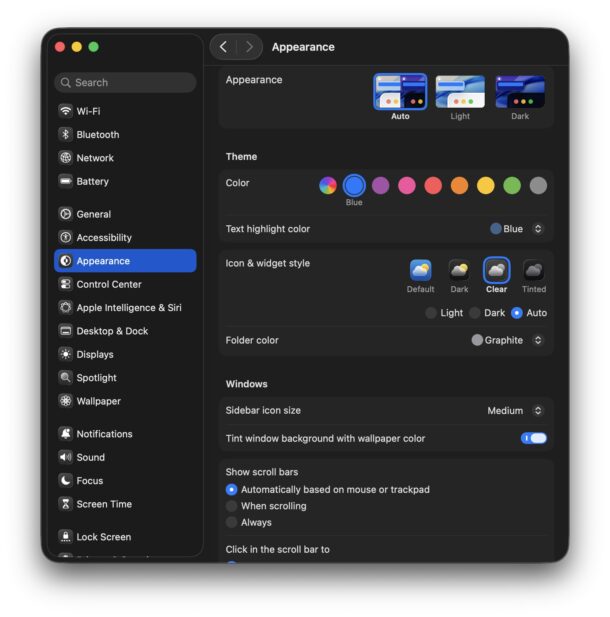Open Displays settings label in sidebar
Image resolution: width=610 pixels, height=617 pixels.
pyautogui.click(x=95, y=354)
